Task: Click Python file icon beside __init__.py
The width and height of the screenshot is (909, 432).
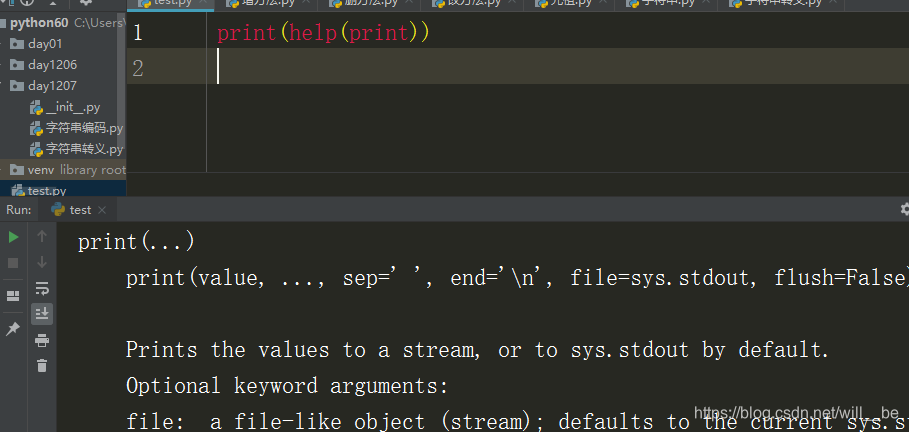Action: tap(37, 108)
